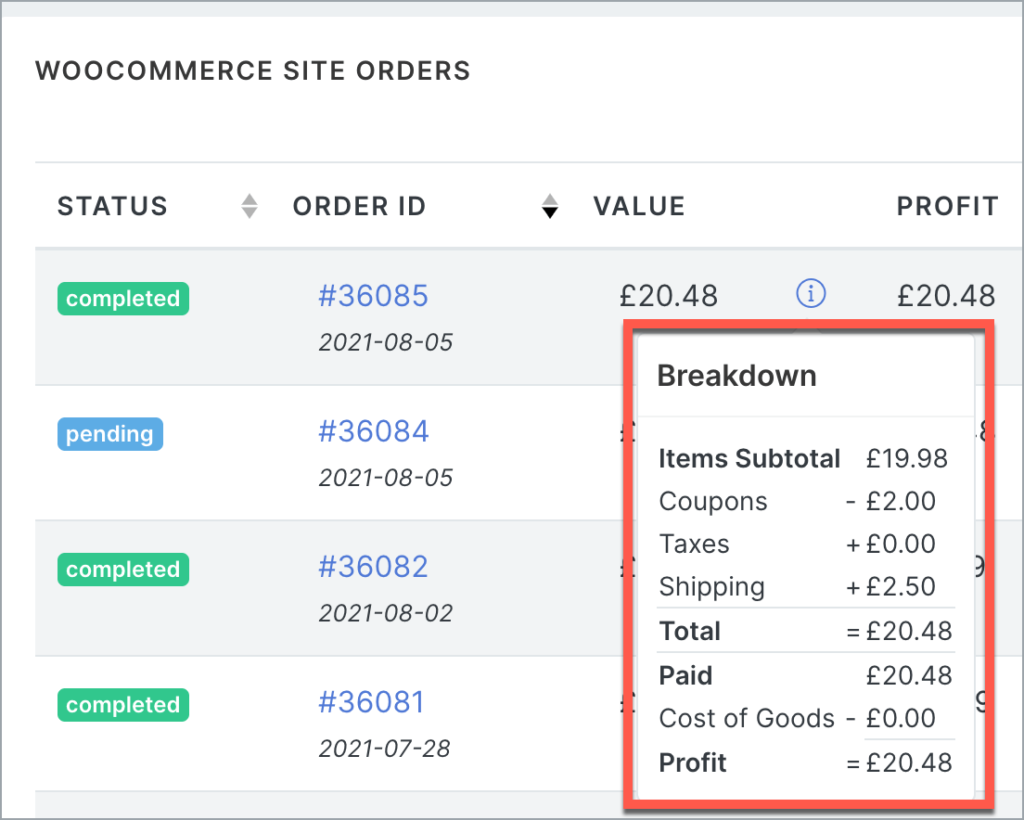Click the date 2021-08-05 under order #36084
This screenshot has height=820, width=1024.
[384, 477]
